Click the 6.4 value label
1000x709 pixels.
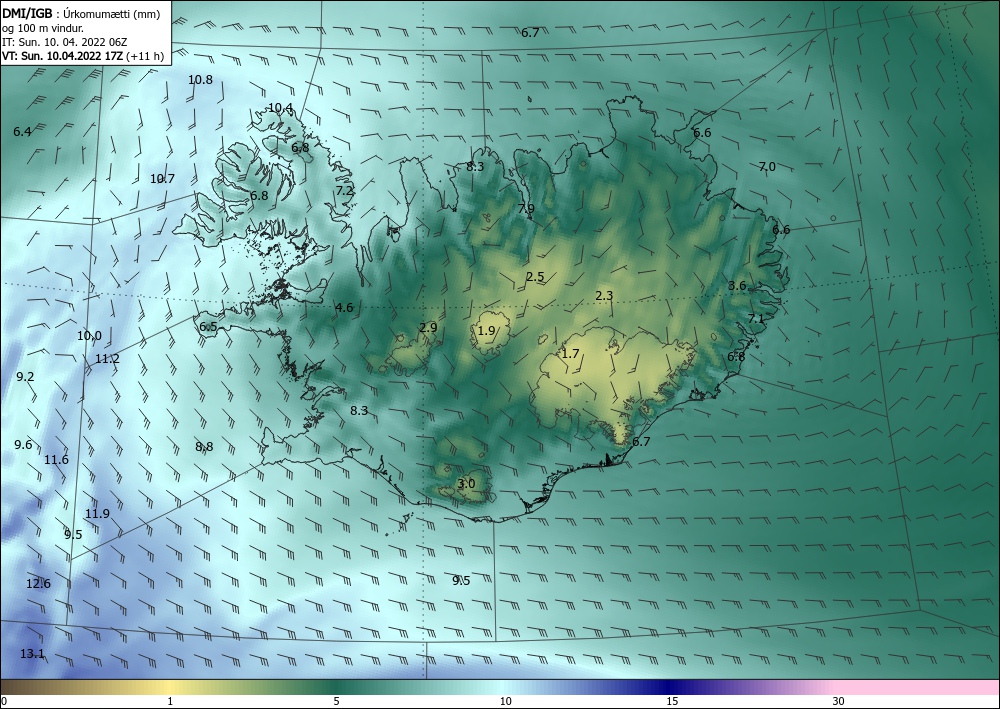pos(22,132)
